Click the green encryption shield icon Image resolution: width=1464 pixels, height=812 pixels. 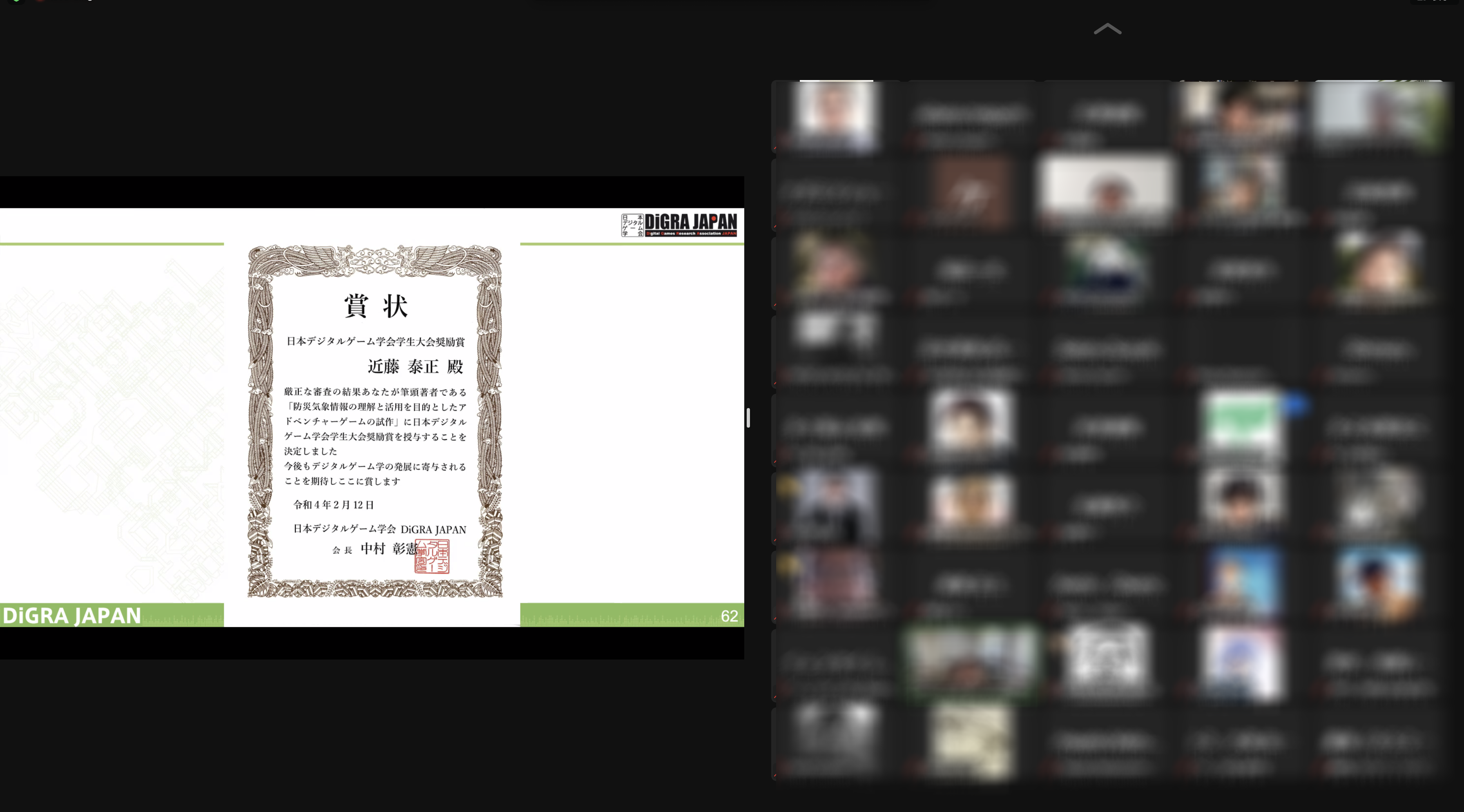(x=16, y=0)
